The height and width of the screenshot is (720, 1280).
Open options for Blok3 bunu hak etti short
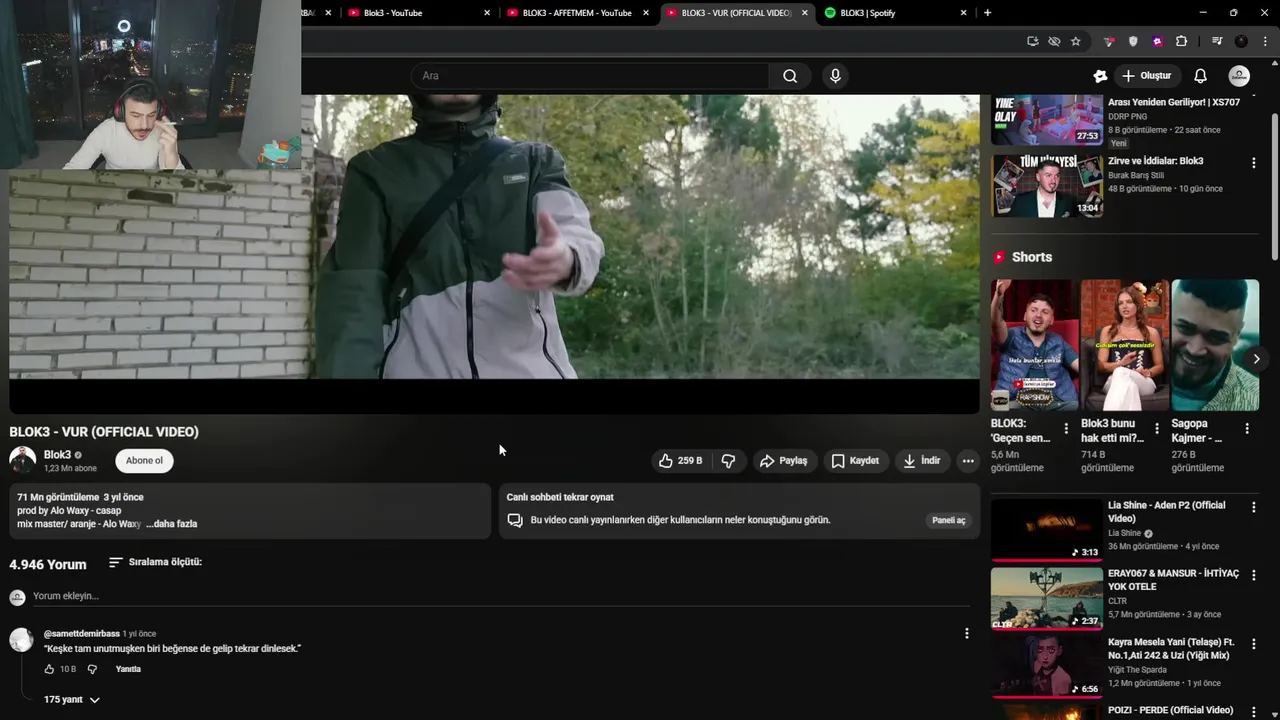[x=1157, y=428]
